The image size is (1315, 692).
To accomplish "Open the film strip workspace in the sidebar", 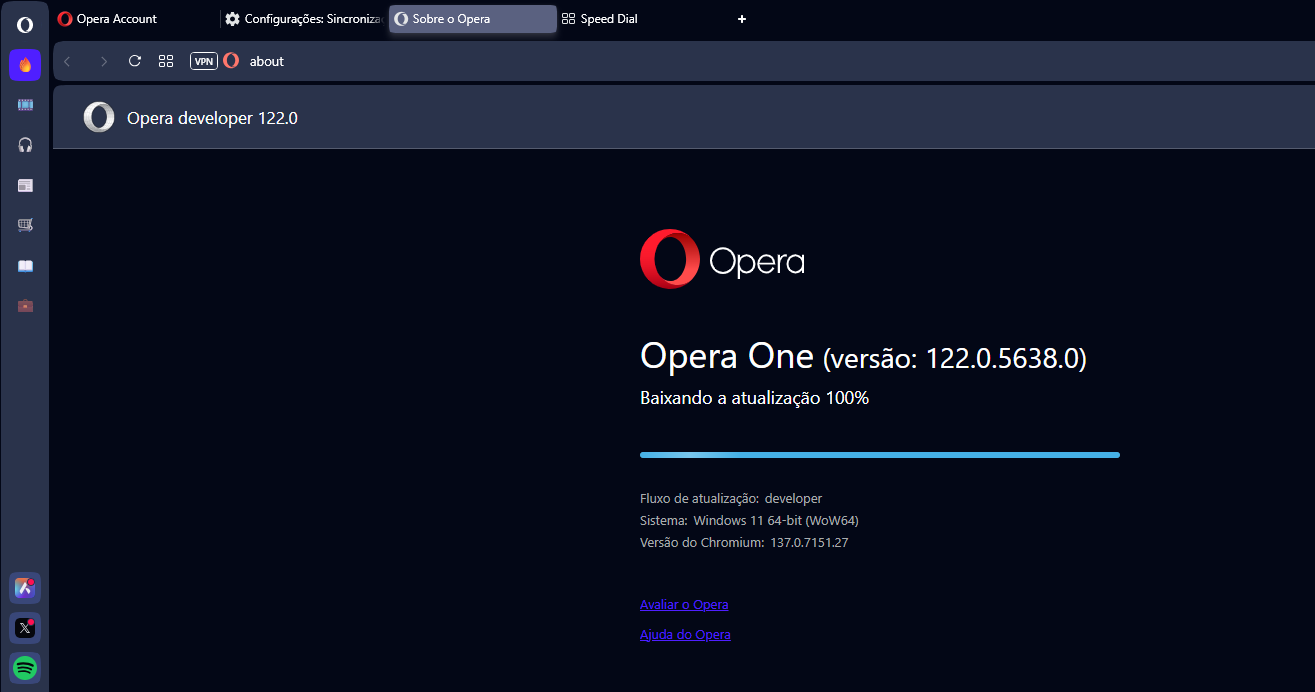I will point(25,105).
